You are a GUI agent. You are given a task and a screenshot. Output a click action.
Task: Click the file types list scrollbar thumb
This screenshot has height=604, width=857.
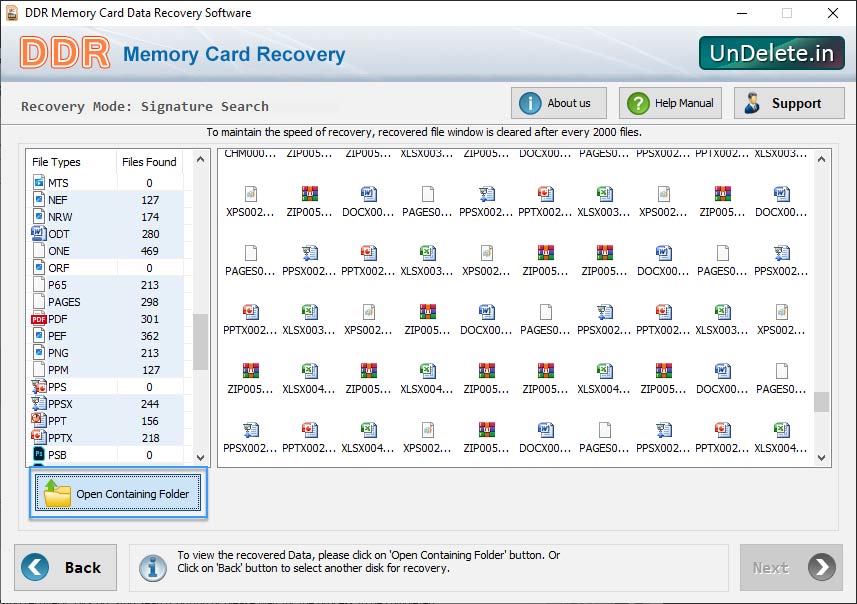click(201, 342)
